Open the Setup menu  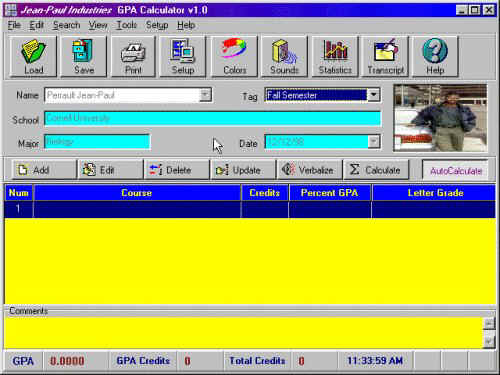click(157, 25)
